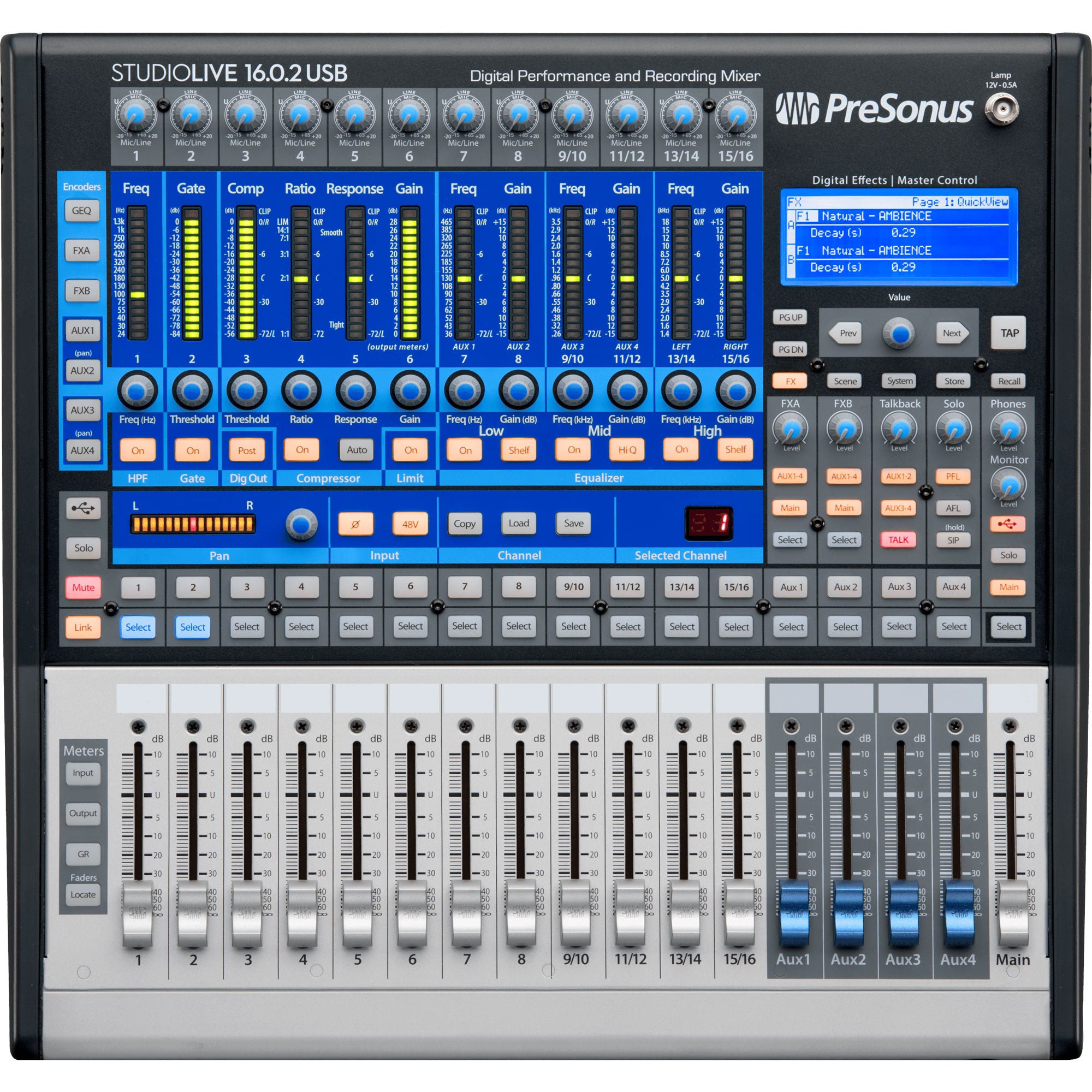Open the System settings page

point(899,381)
